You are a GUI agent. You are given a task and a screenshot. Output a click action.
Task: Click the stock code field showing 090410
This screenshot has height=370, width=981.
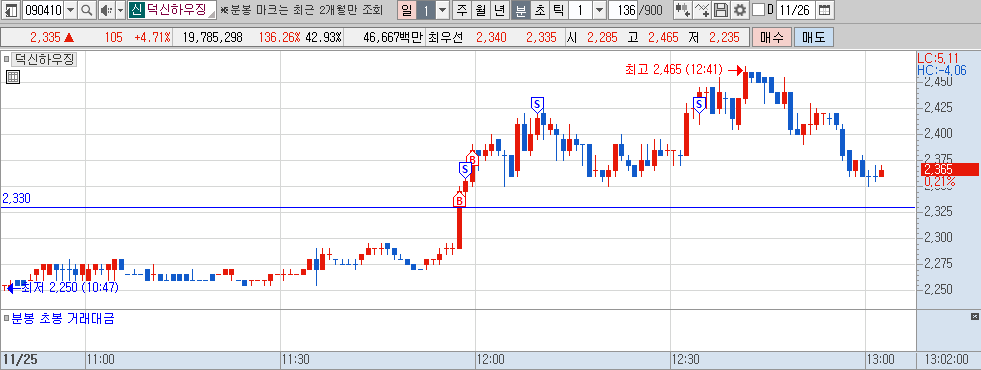tap(43, 10)
